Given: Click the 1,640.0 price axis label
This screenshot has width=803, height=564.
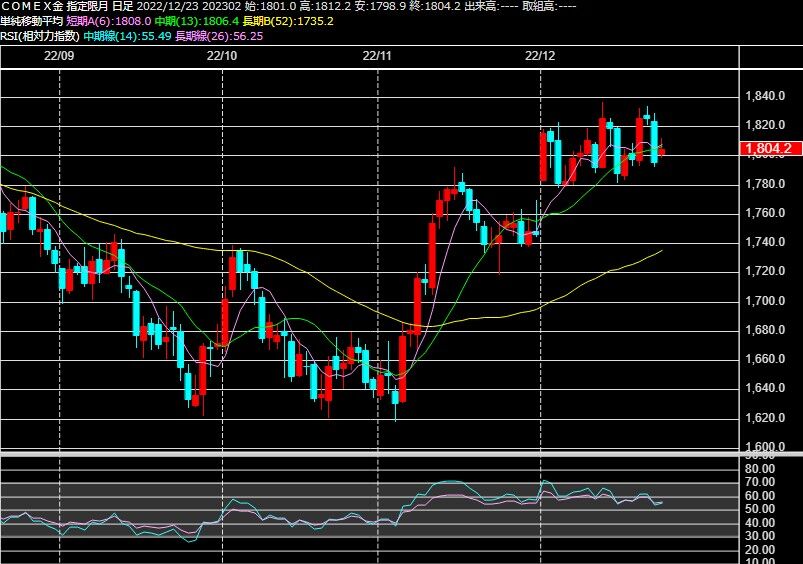Looking at the screenshot, I should tap(765, 388).
